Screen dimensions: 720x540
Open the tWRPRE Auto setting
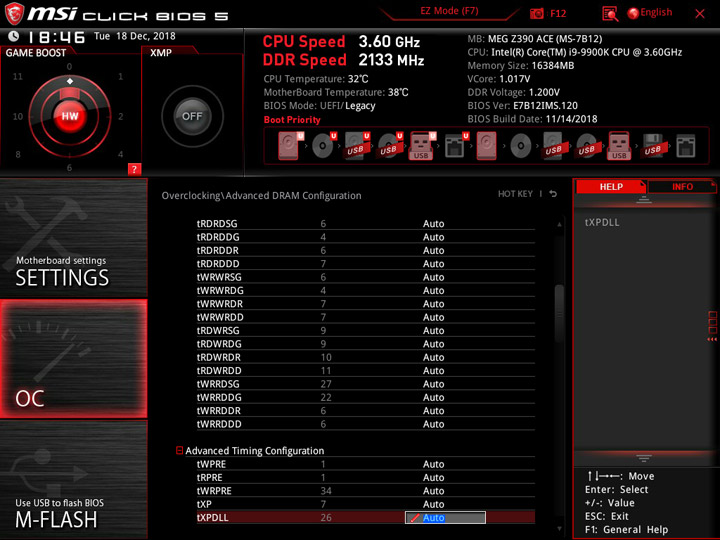[433, 491]
